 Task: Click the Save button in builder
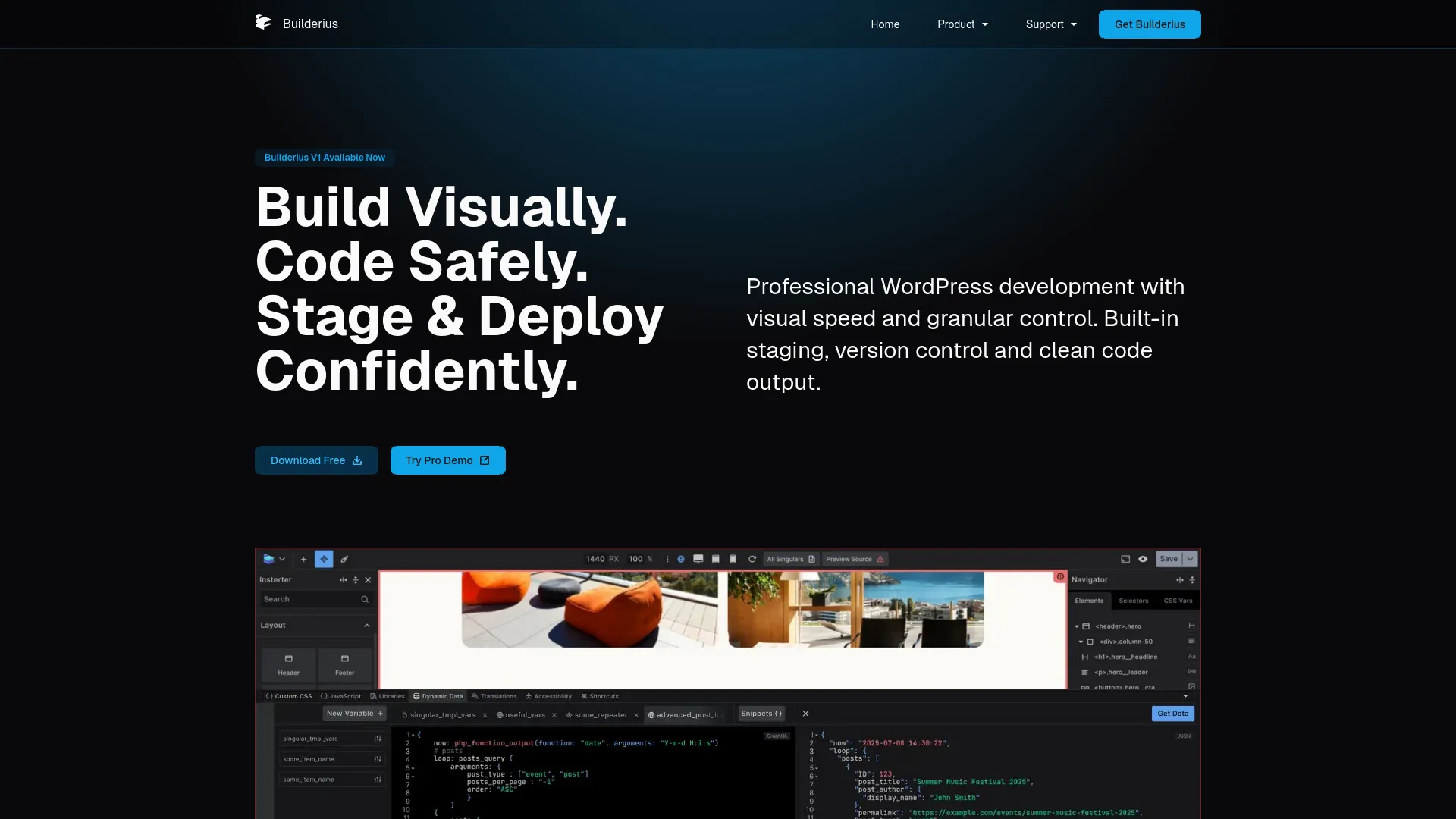pyautogui.click(x=1169, y=559)
